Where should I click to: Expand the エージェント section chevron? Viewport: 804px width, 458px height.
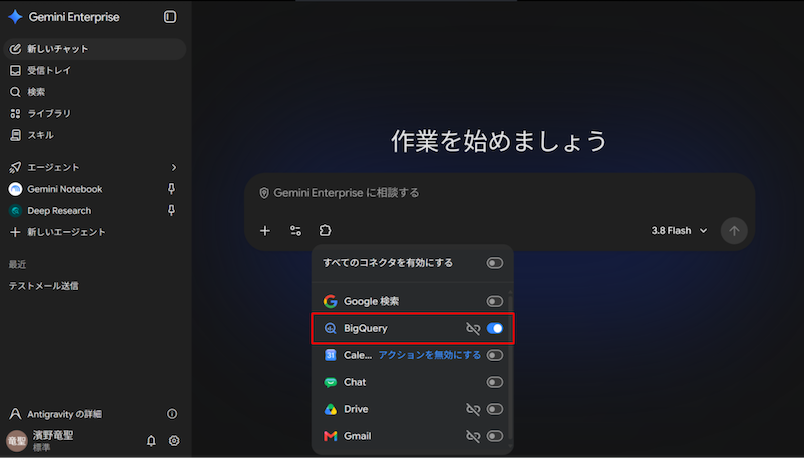pyautogui.click(x=174, y=167)
